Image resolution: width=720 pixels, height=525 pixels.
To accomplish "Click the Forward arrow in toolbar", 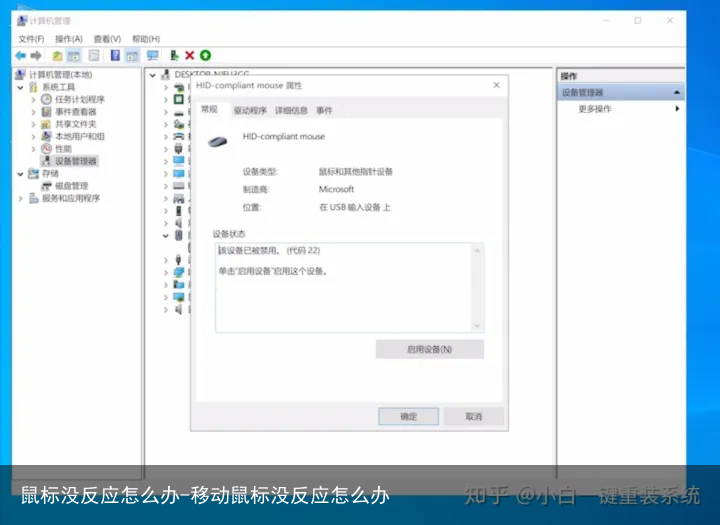I will click(36, 56).
